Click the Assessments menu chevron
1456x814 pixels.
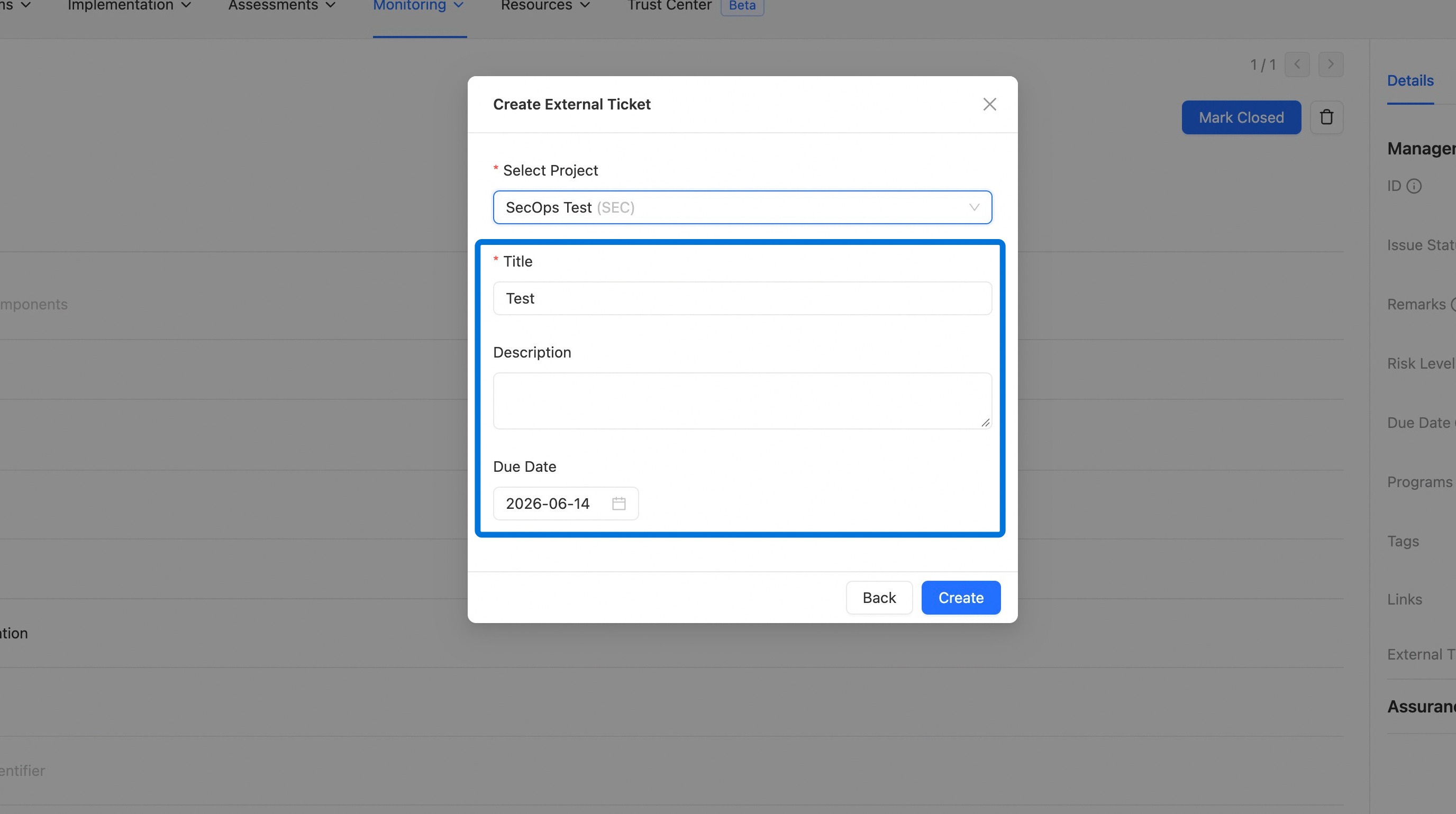pyautogui.click(x=331, y=5)
